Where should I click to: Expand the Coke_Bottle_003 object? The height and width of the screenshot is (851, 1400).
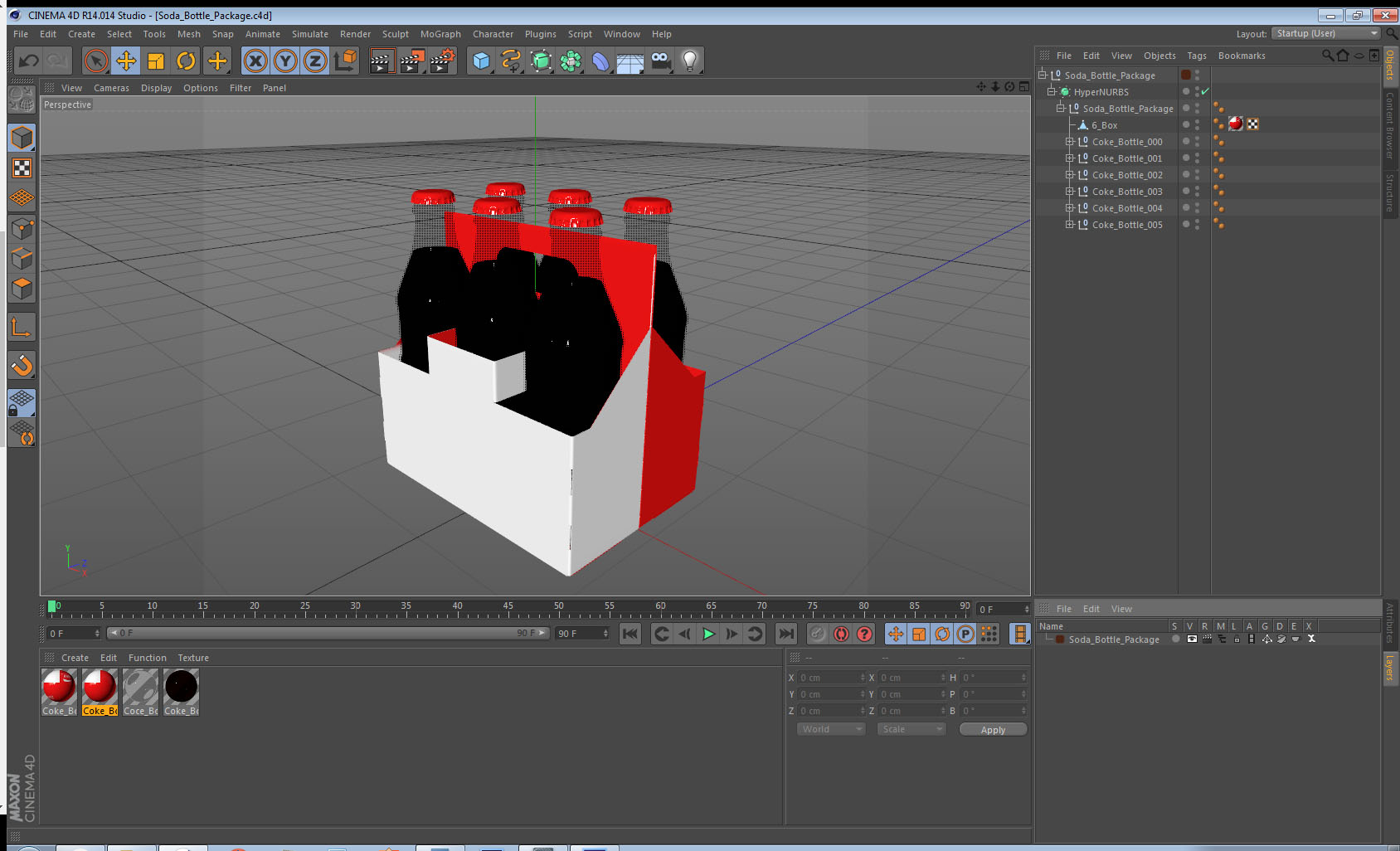coord(1069,192)
